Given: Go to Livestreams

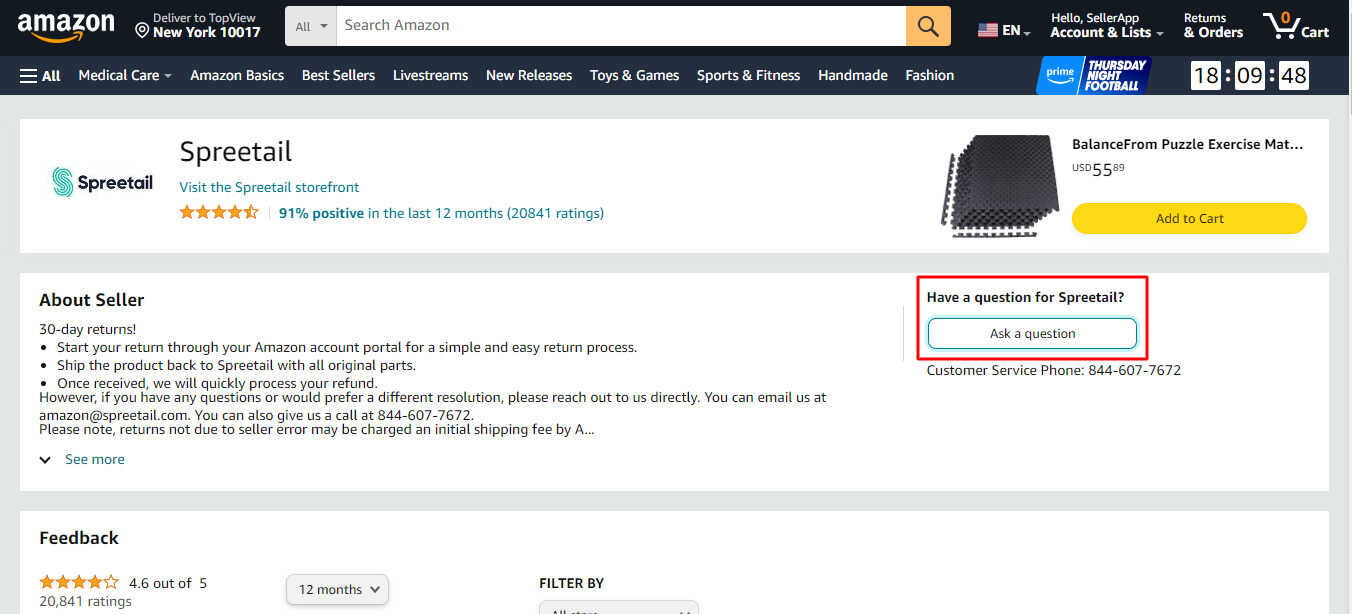Looking at the screenshot, I should [430, 75].
